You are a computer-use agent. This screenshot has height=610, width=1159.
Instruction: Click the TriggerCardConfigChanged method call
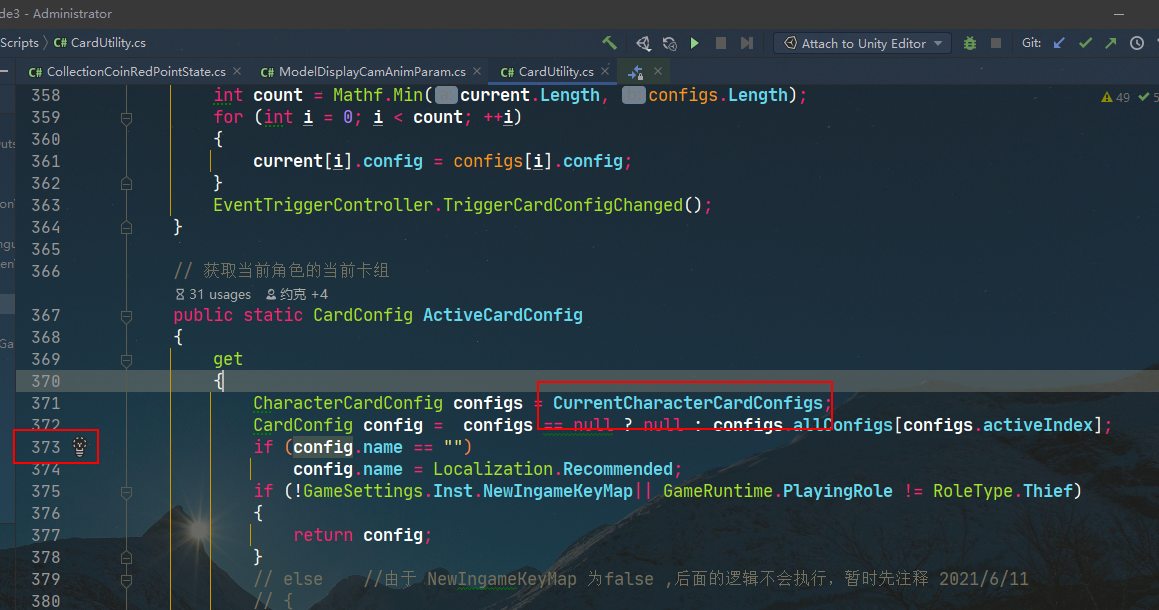(562, 206)
